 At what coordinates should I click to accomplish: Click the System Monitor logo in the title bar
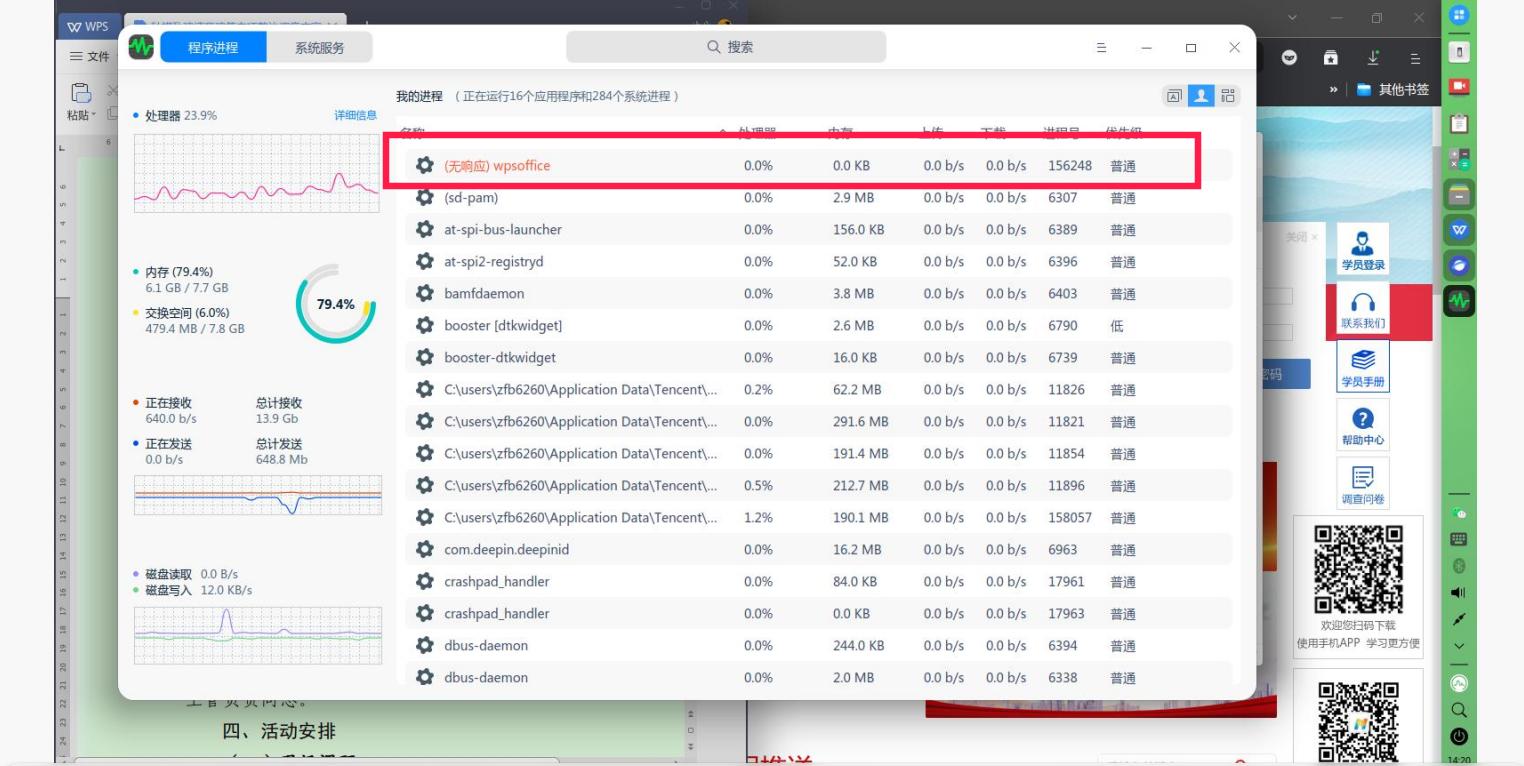click(x=143, y=47)
